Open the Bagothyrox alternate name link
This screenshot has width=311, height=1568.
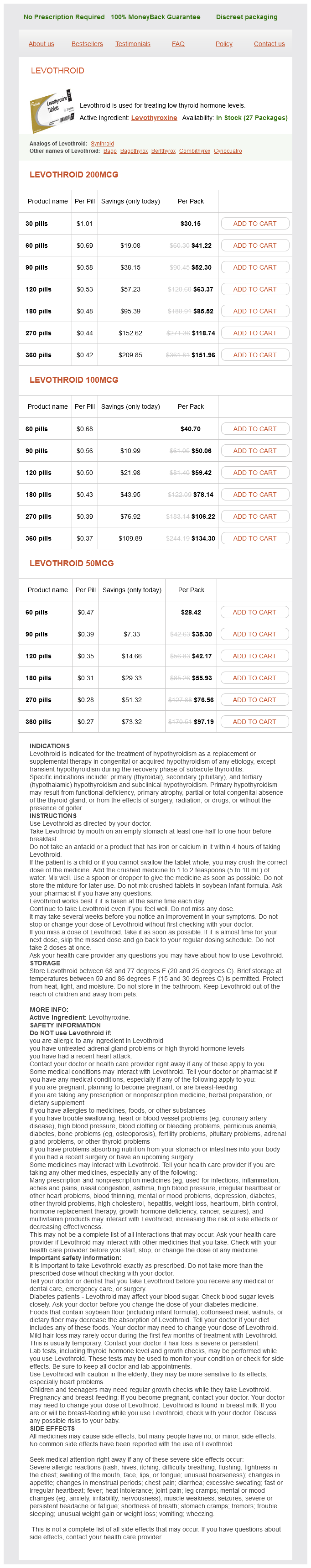(x=134, y=151)
